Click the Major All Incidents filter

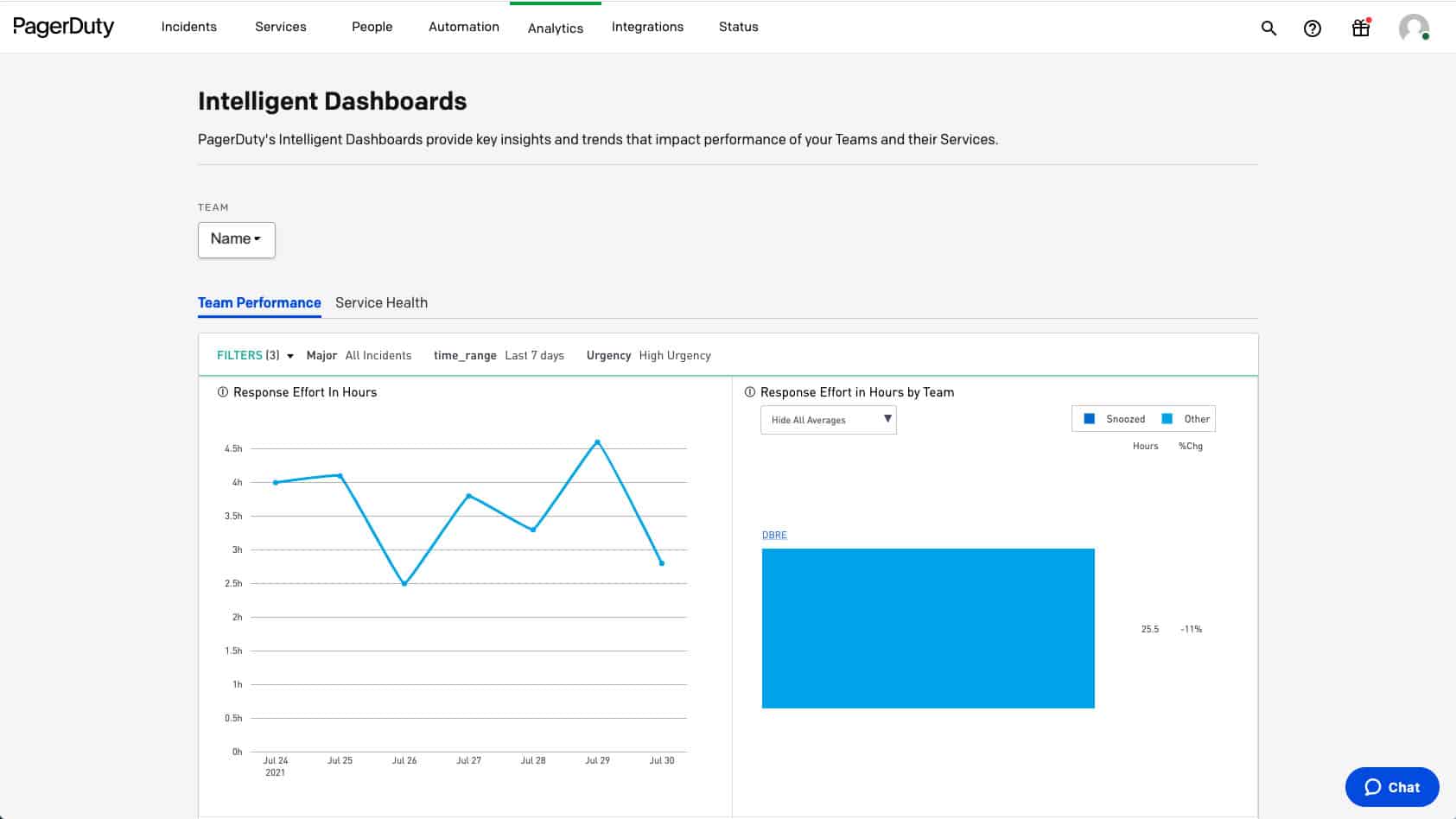tap(359, 355)
